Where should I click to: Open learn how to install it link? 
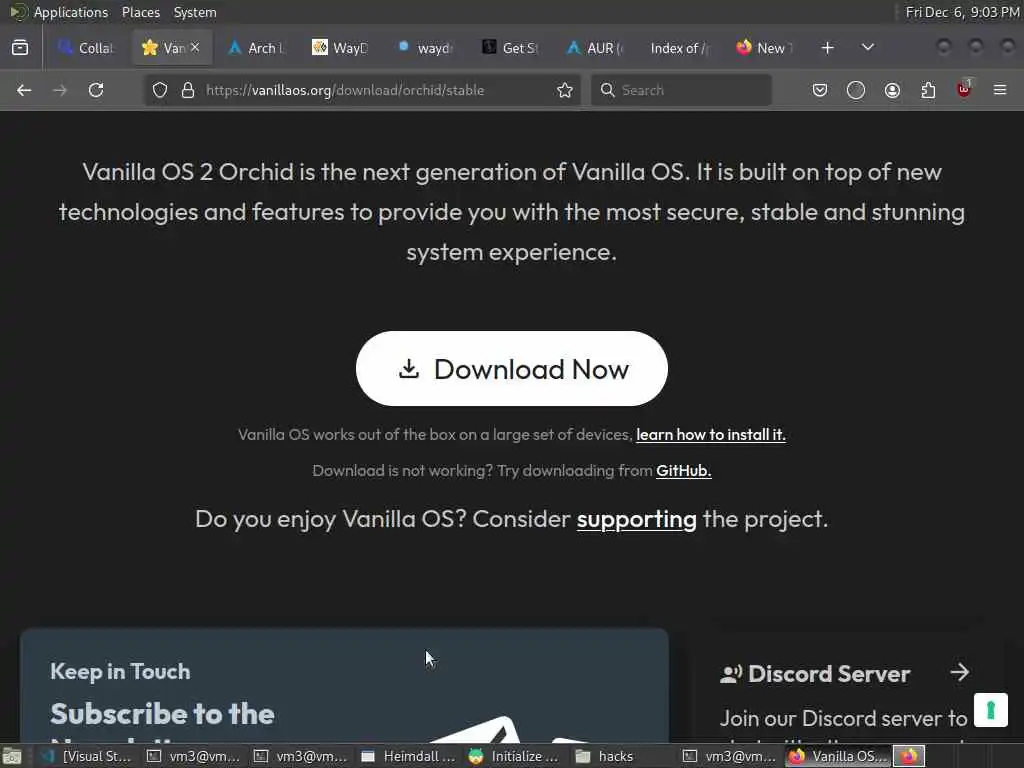[711, 435]
